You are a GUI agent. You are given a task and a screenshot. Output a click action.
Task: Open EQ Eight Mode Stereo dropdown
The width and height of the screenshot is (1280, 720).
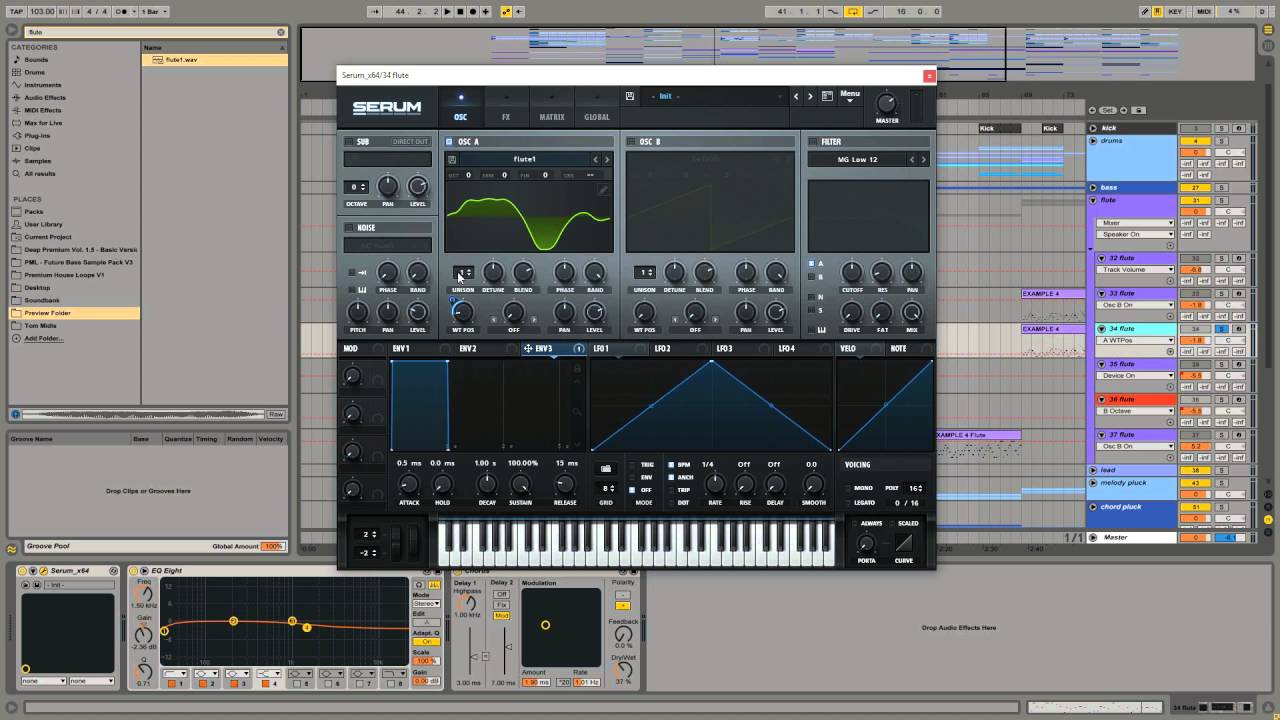tap(426, 604)
